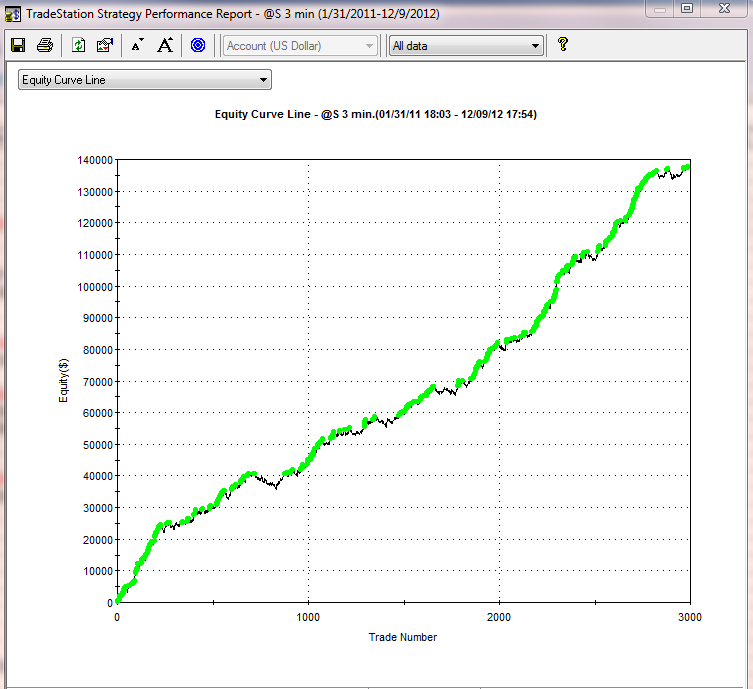Click the 3000 tick on the trade axis
The width and height of the screenshot is (753, 689).
689,618
